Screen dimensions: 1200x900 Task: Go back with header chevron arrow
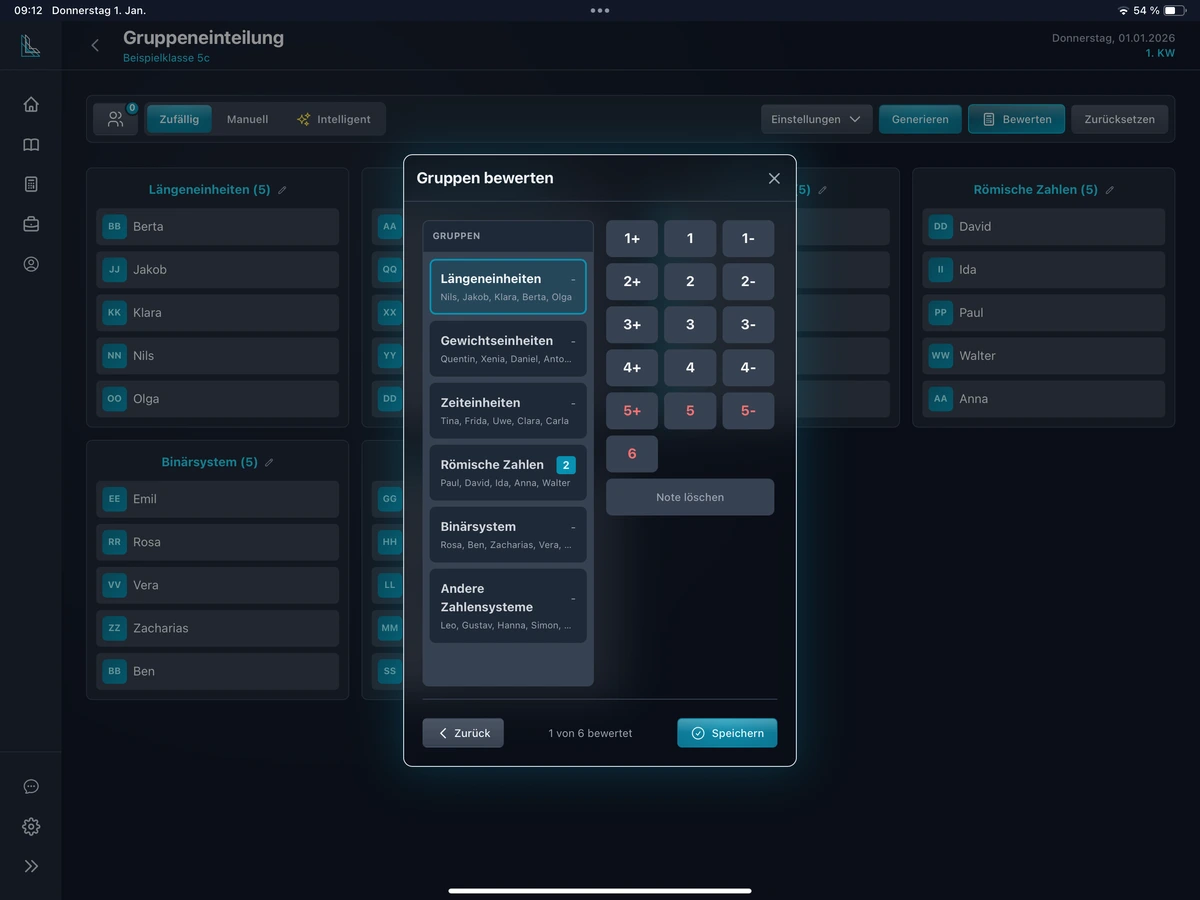coord(95,45)
